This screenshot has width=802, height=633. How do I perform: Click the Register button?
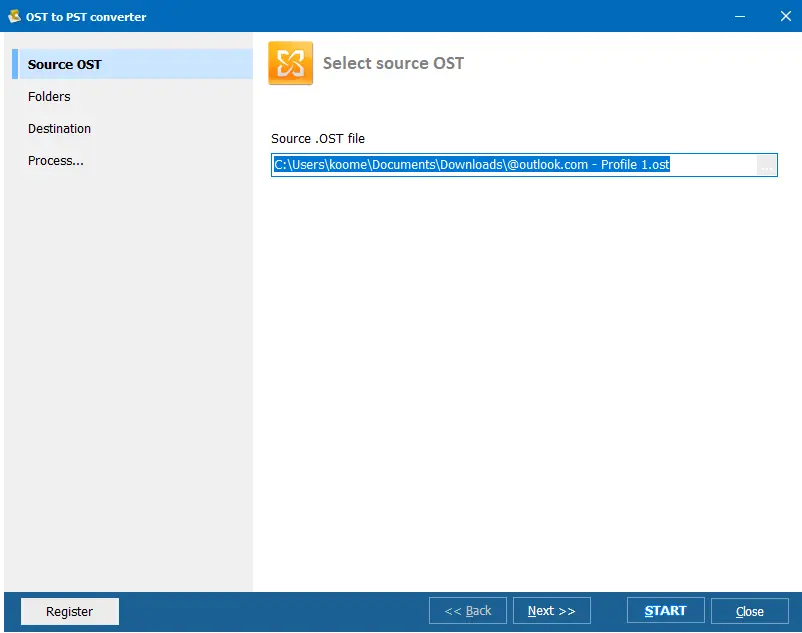pos(70,611)
